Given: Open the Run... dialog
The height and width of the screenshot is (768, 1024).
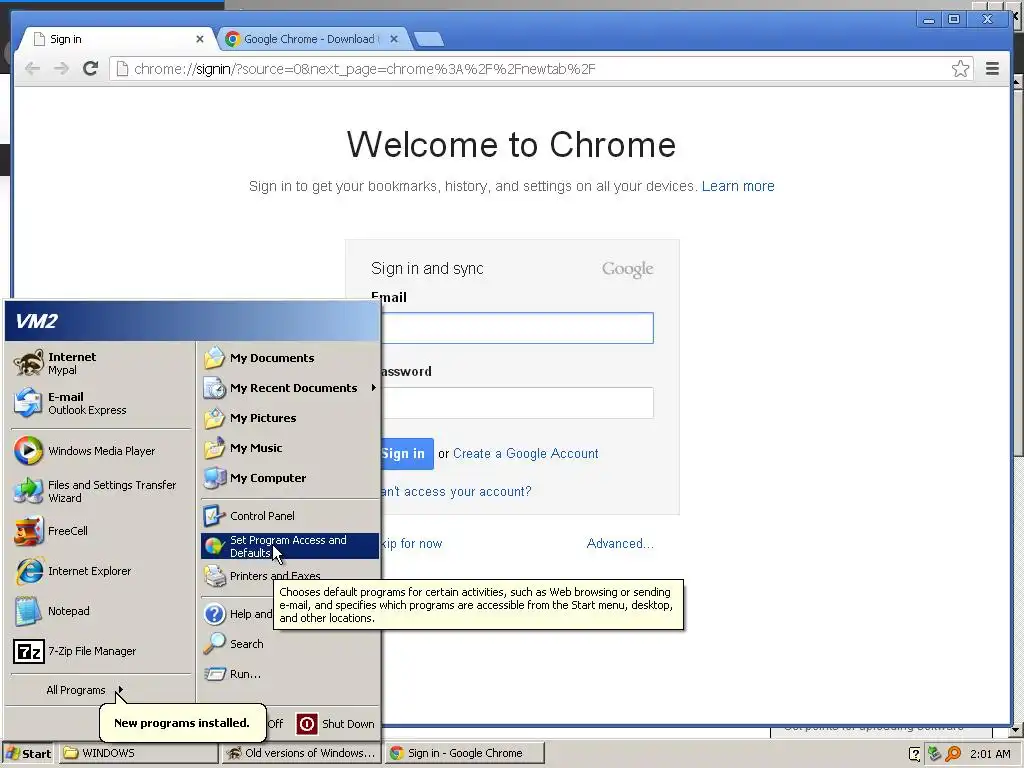Looking at the screenshot, I should tap(289, 674).
